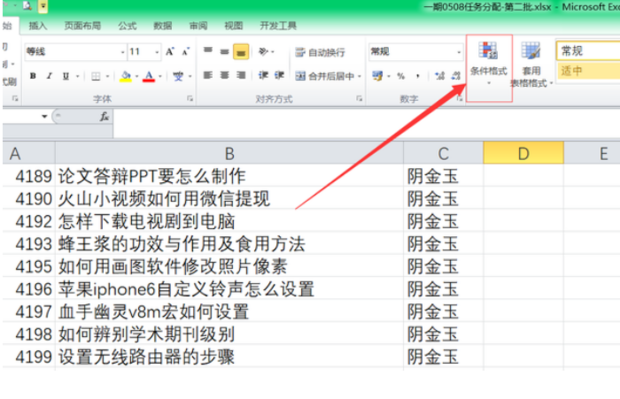Image resolution: width=620 pixels, height=399 pixels.
Task: Switch to 开发工具 tab
Action: (278, 26)
